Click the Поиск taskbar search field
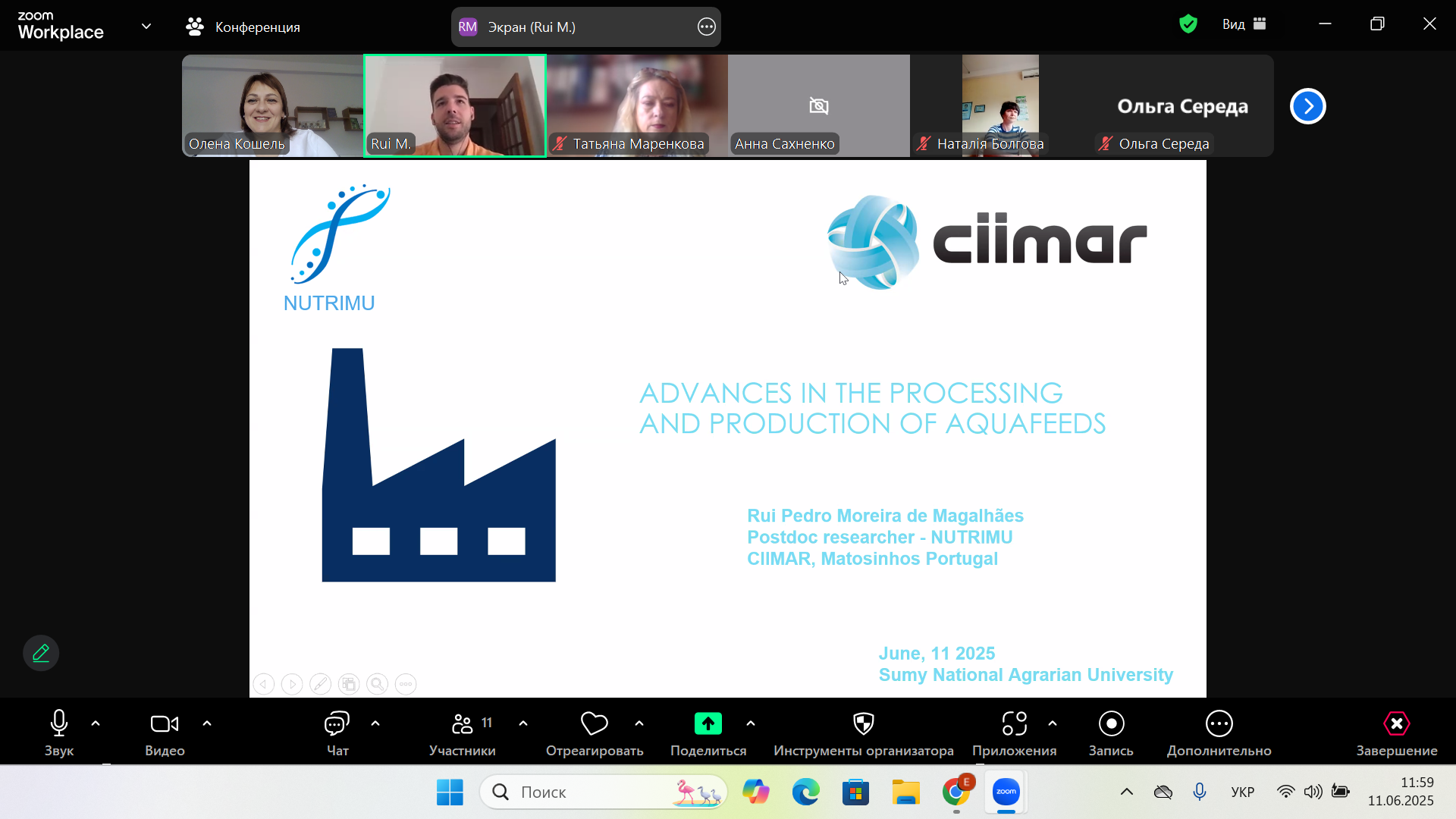1456x819 pixels. tap(604, 792)
